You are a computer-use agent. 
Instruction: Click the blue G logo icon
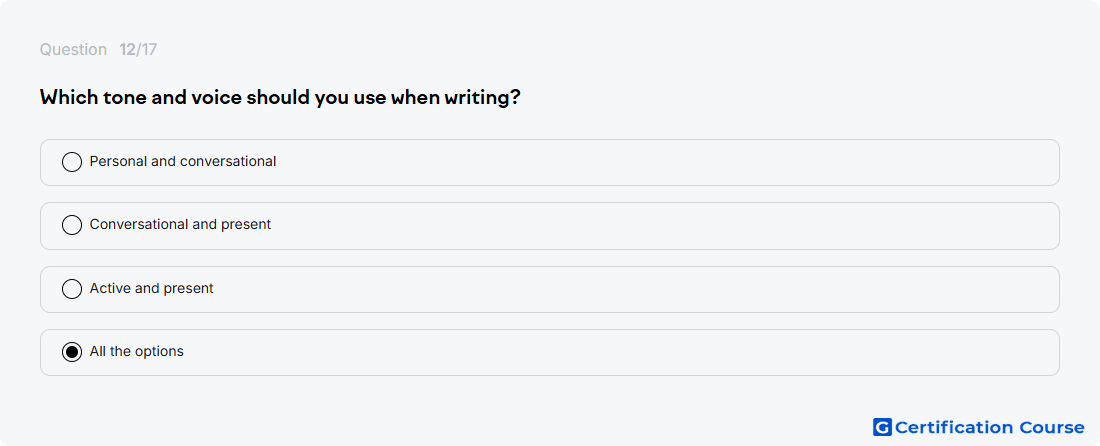tap(882, 427)
